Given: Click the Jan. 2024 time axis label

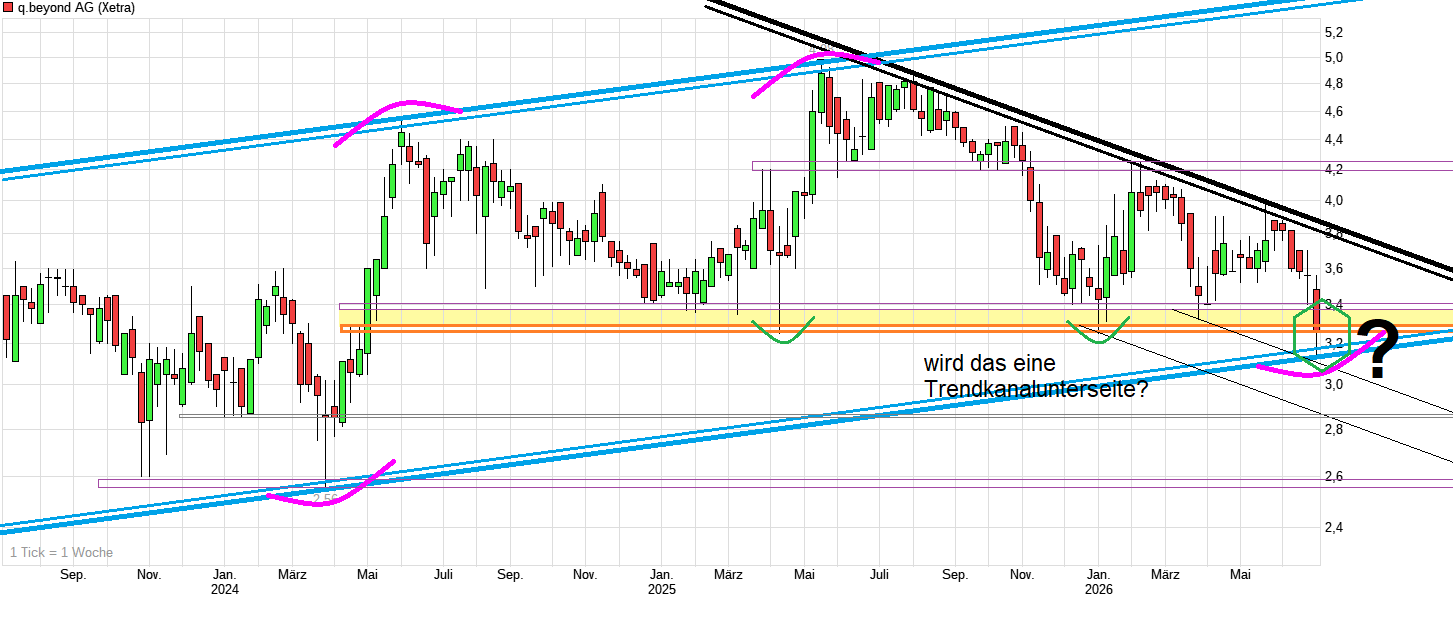Looking at the screenshot, I should click(224, 582).
